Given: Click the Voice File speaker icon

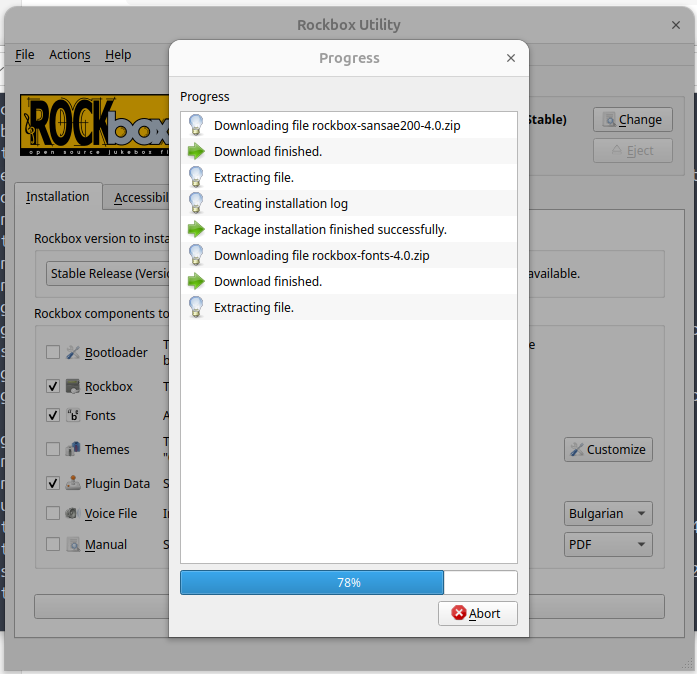Looking at the screenshot, I should [72, 513].
